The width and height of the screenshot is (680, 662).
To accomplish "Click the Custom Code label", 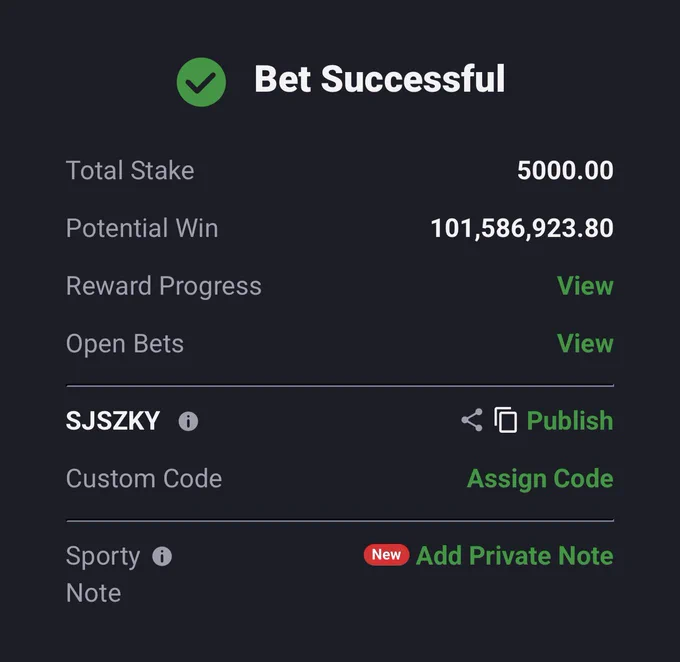I will click(144, 478).
